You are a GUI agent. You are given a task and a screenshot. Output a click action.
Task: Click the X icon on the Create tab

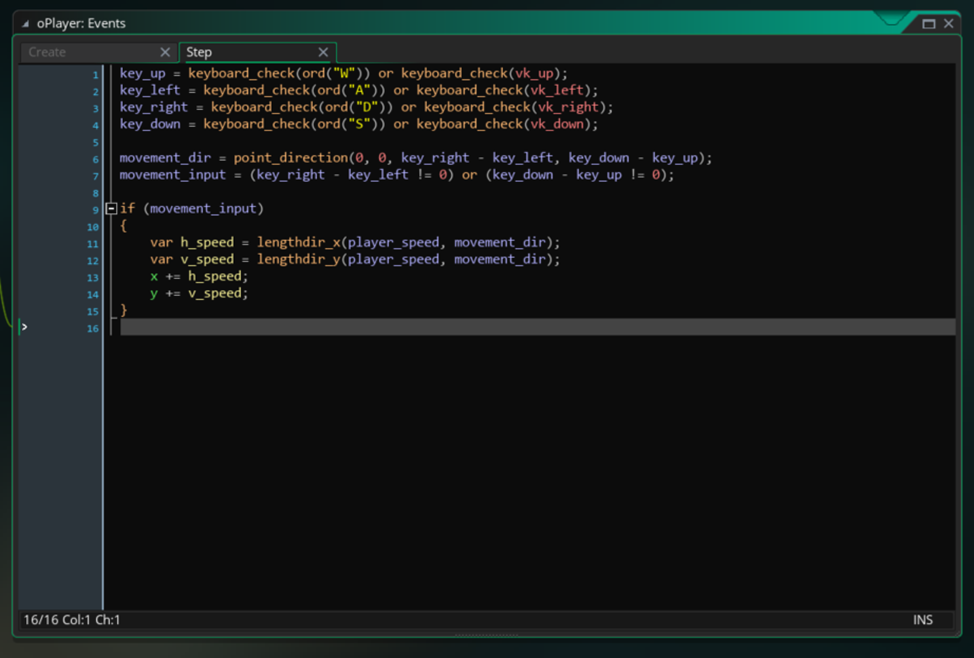tap(166, 51)
